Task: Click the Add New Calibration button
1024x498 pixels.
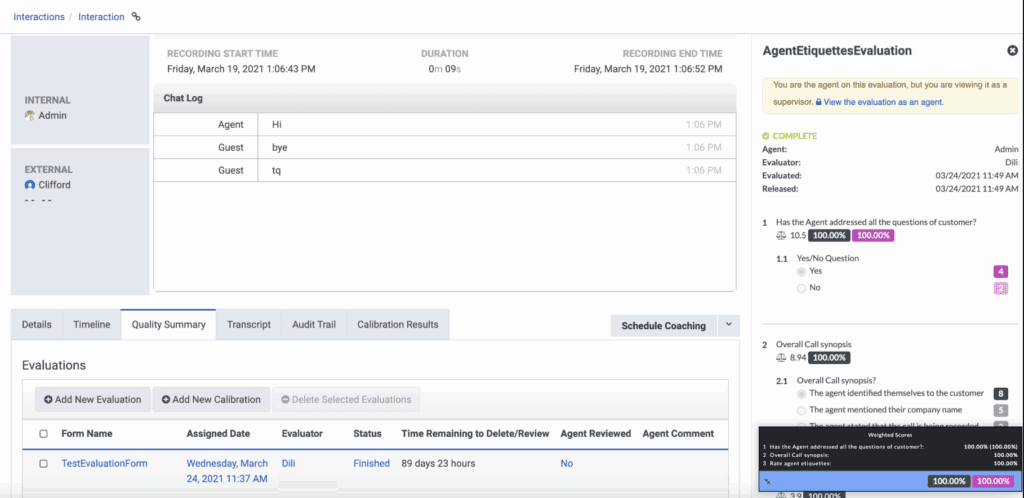Action: [x=211, y=399]
